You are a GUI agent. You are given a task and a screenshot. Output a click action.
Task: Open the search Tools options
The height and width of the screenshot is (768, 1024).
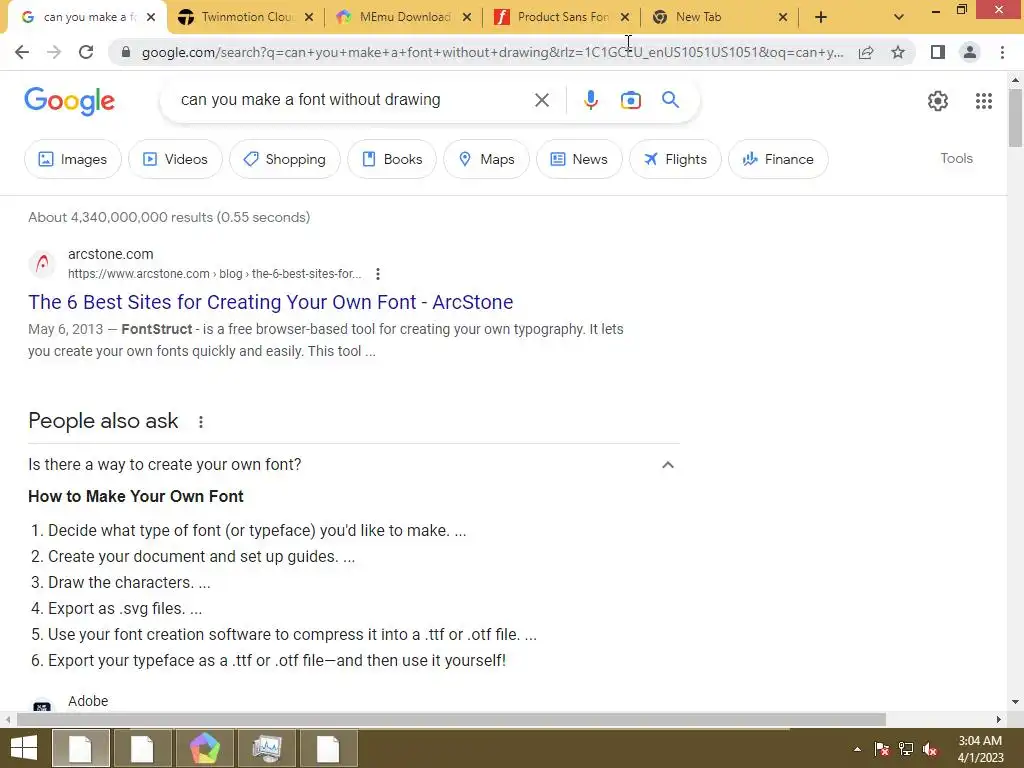[956, 158]
